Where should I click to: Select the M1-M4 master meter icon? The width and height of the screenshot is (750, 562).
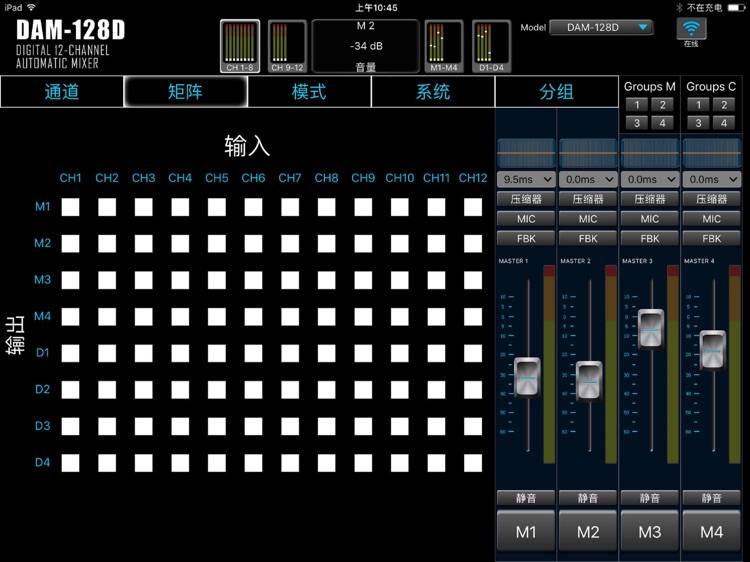point(443,46)
